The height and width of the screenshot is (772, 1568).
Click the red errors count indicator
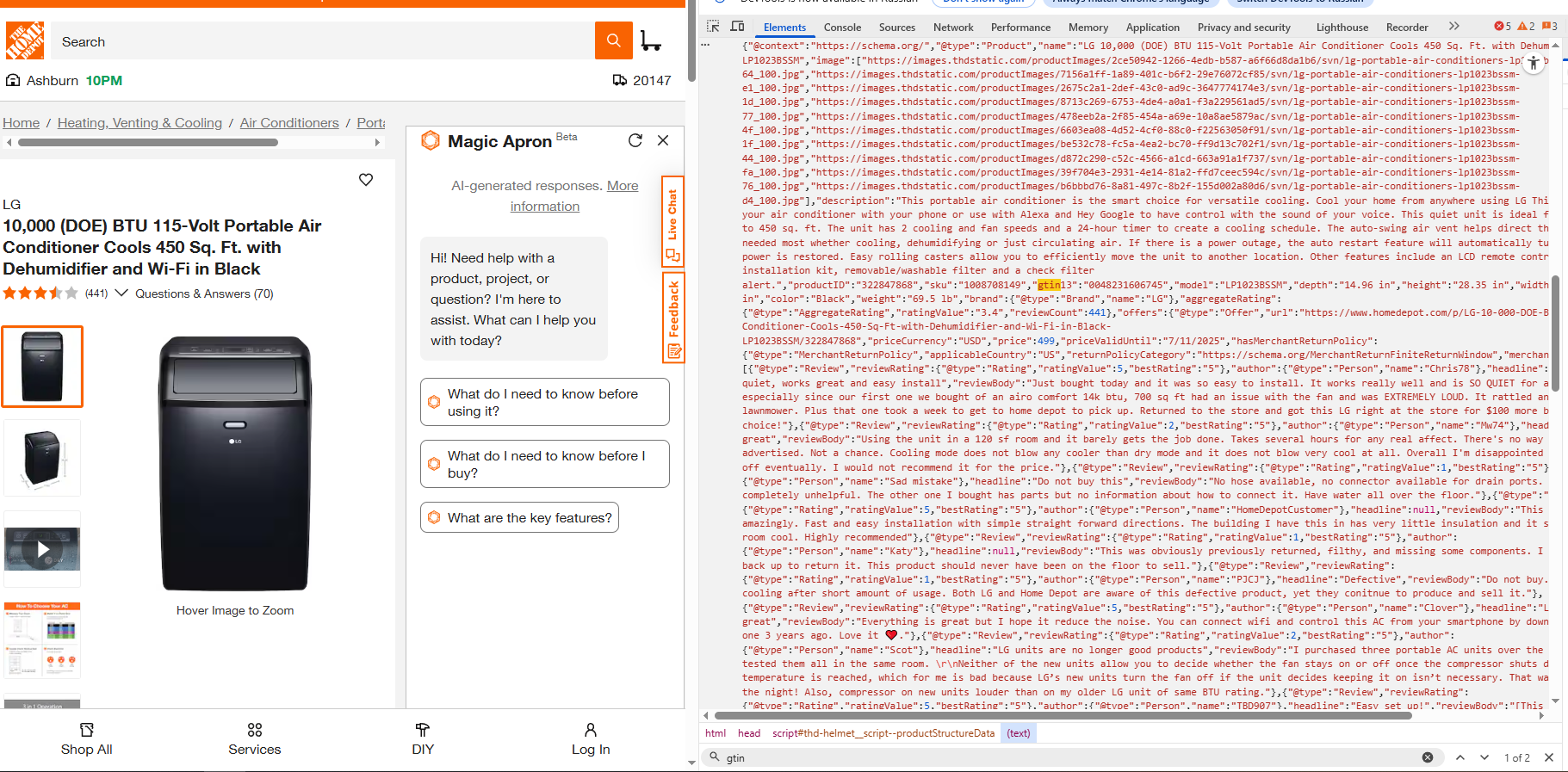click(x=1503, y=27)
